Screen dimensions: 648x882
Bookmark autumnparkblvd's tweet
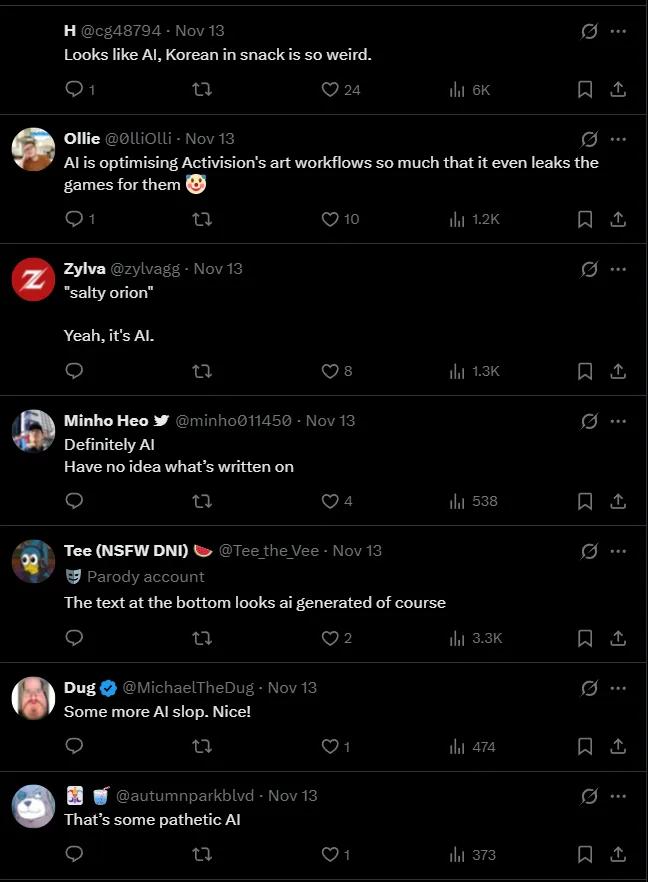pos(585,854)
